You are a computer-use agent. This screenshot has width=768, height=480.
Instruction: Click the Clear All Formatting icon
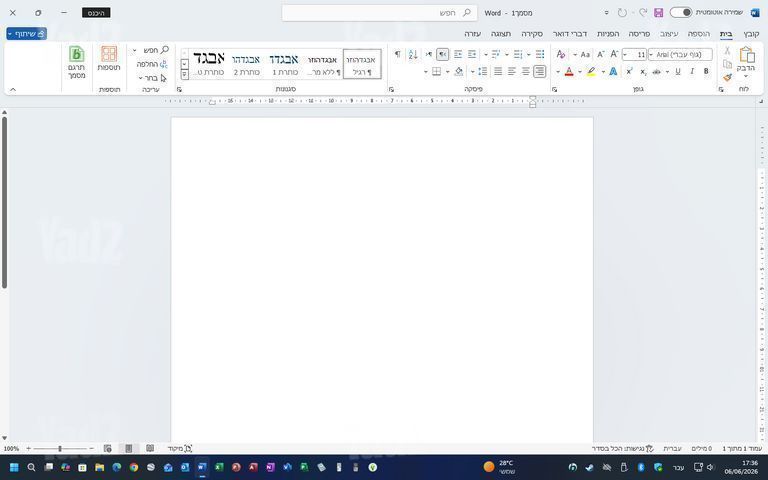(x=561, y=54)
